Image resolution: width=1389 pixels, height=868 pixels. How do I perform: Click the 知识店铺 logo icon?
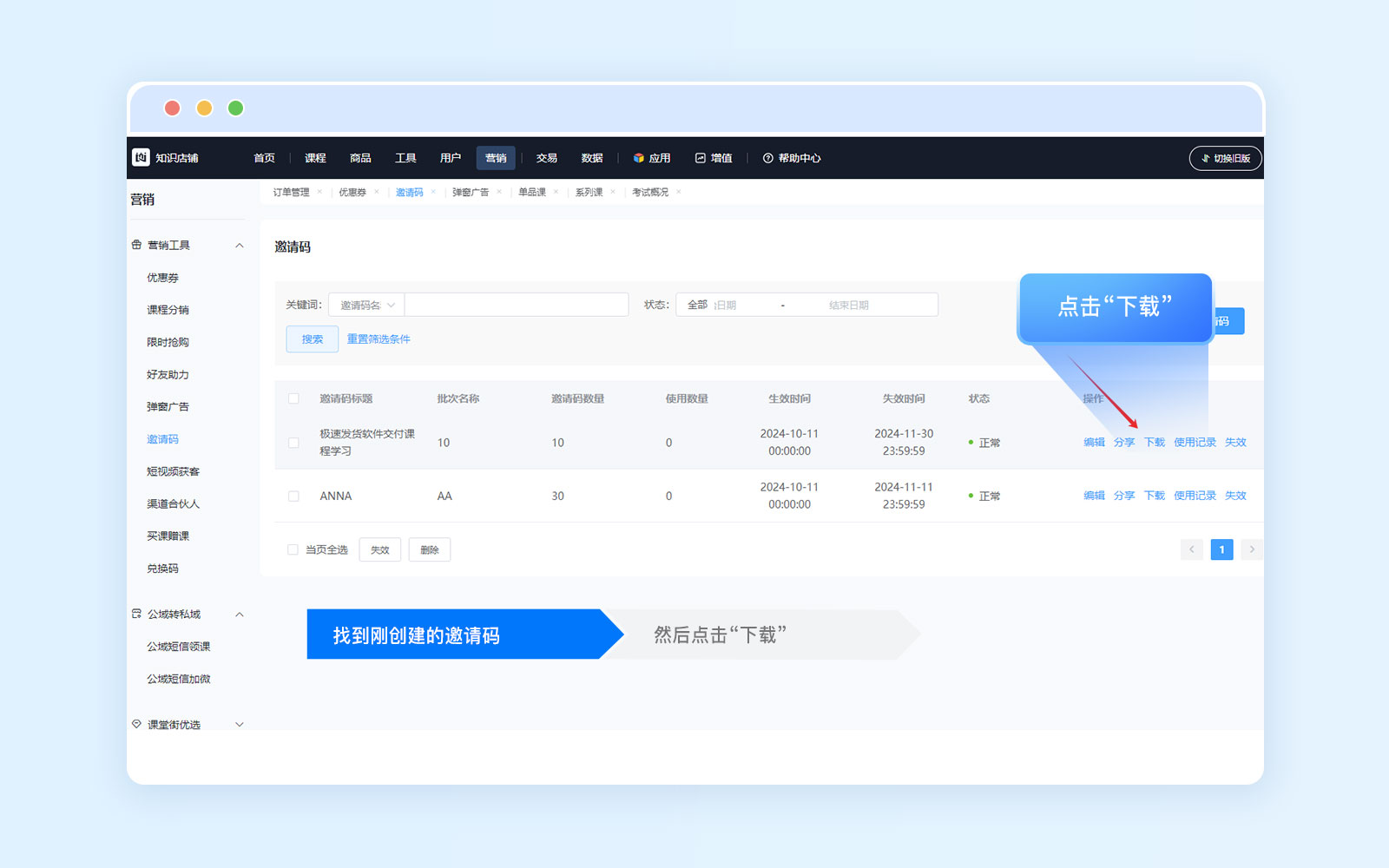tap(141, 157)
